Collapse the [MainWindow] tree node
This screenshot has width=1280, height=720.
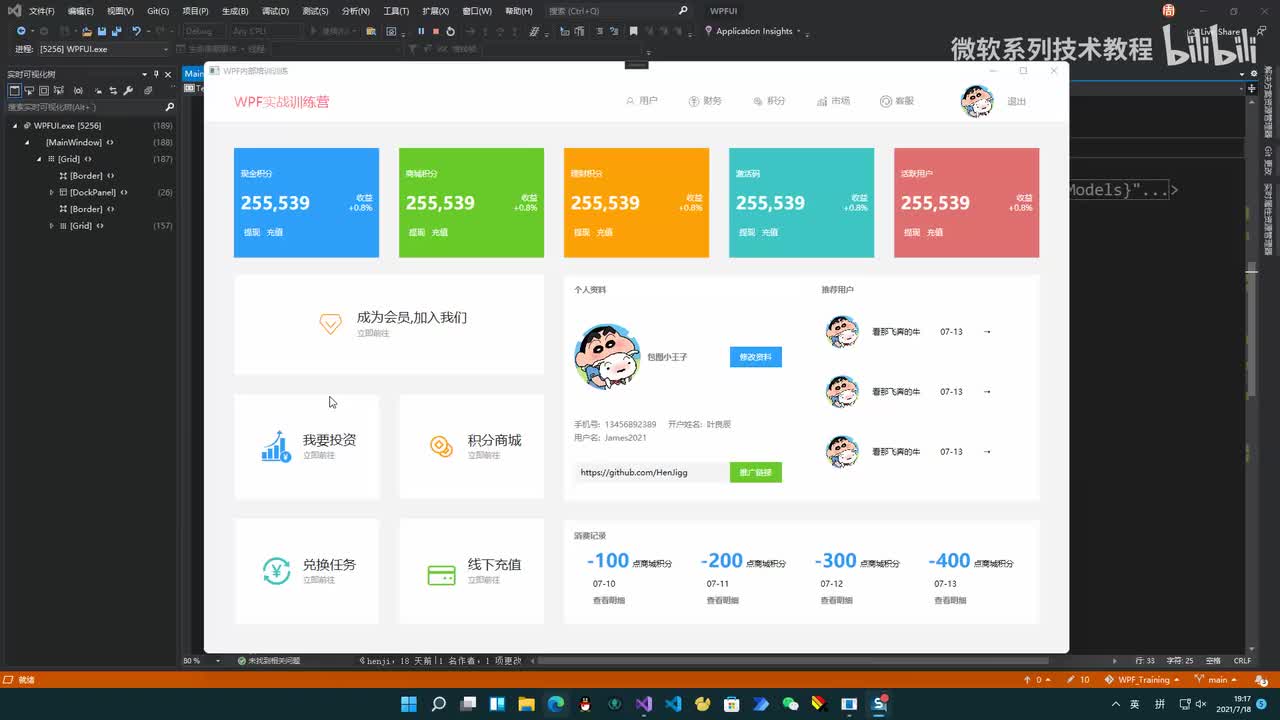coord(27,142)
